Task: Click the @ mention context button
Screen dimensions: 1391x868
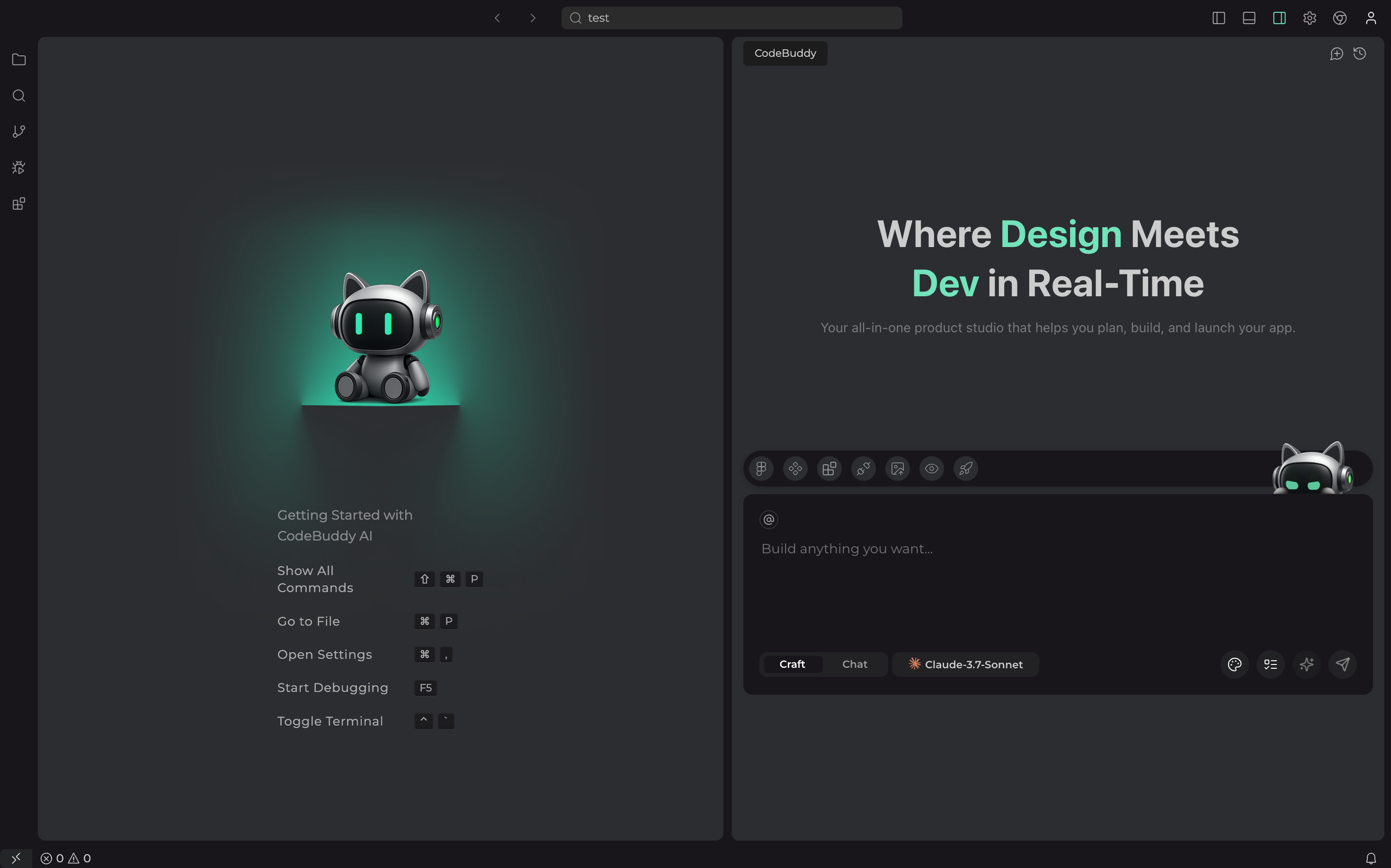Action: tap(769, 520)
